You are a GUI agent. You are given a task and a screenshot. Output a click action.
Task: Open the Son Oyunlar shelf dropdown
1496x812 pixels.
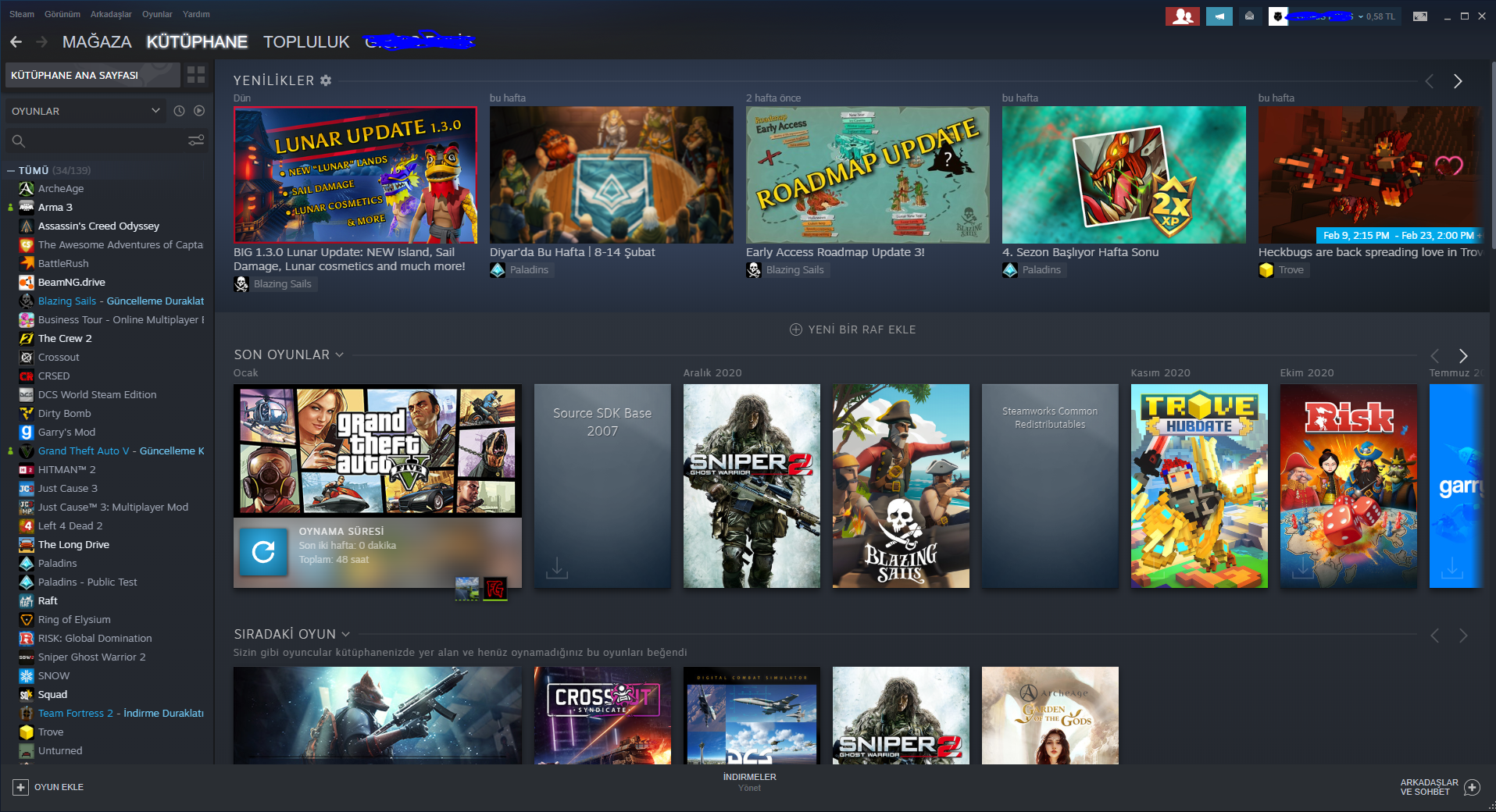point(340,354)
